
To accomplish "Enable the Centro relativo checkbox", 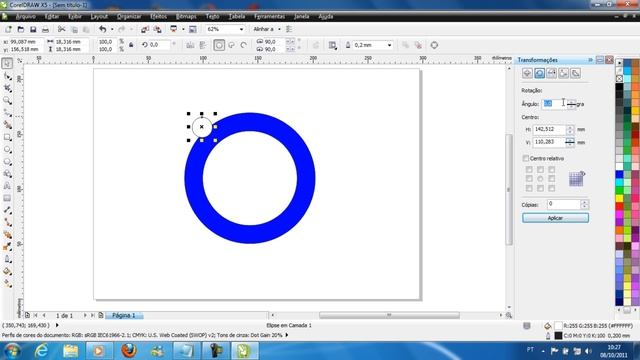I will (525, 158).
